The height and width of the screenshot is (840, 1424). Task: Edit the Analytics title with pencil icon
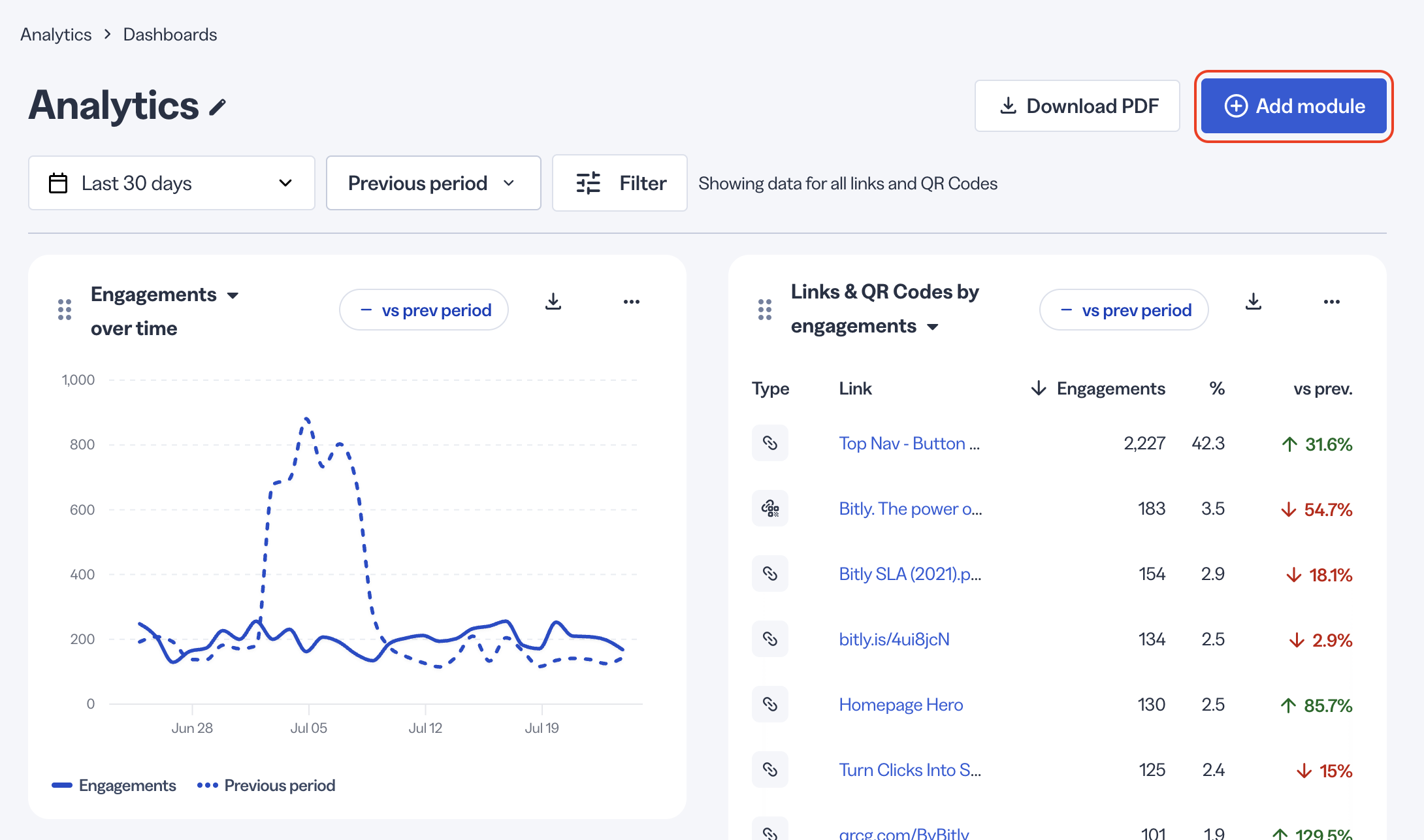(218, 107)
